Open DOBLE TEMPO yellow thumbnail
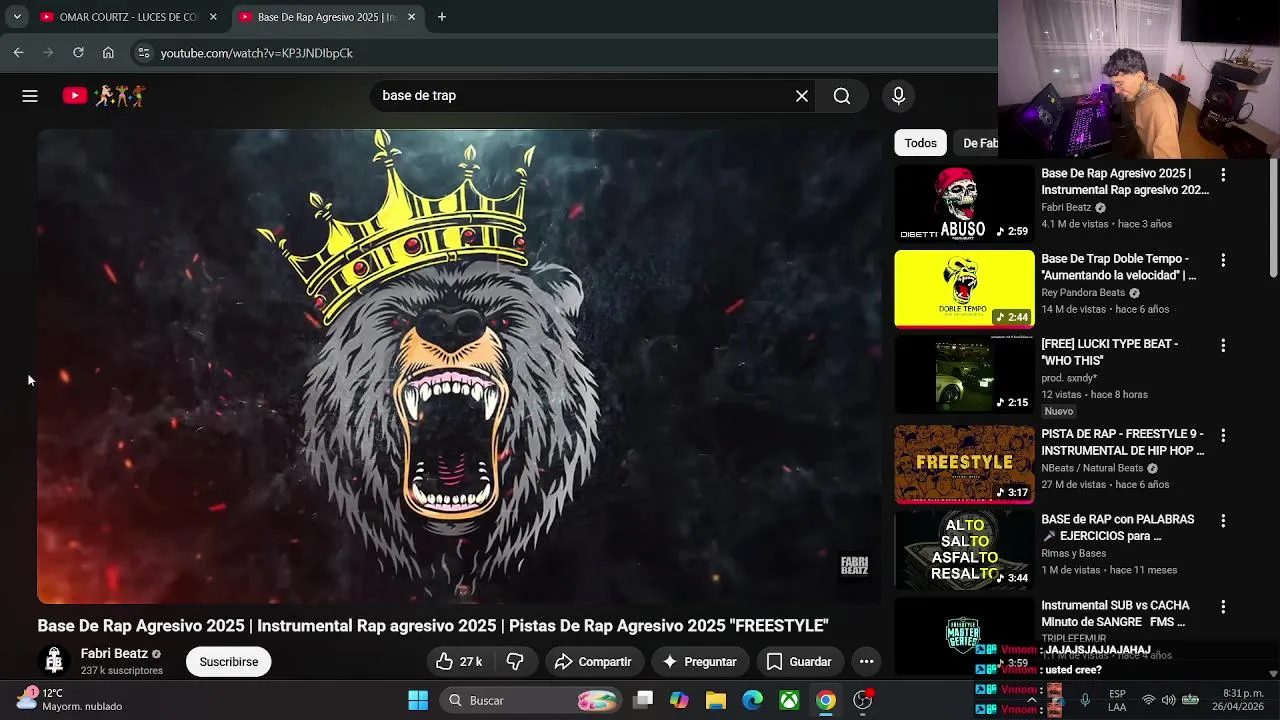The image size is (1280, 720). pos(964,289)
